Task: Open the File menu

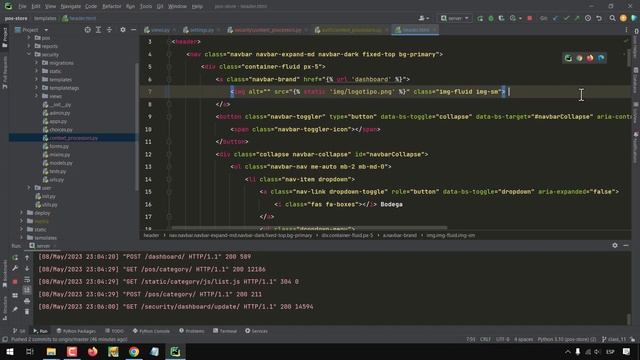Action: (x=22, y=7)
